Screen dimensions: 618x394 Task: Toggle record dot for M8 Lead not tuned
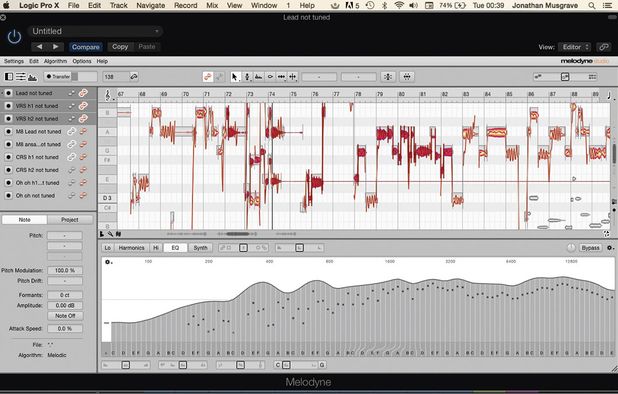point(8,132)
